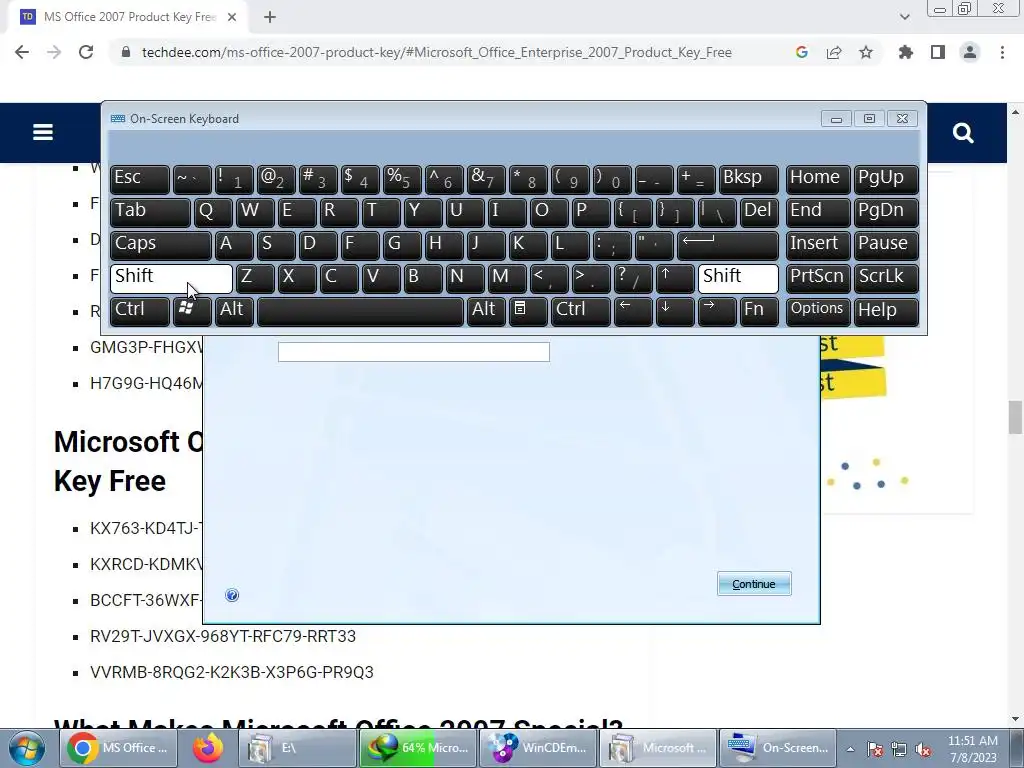The height and width of the screenshot is (768, 1024).
Task: Open the Google icon in address bar
Action: point(801,52)
